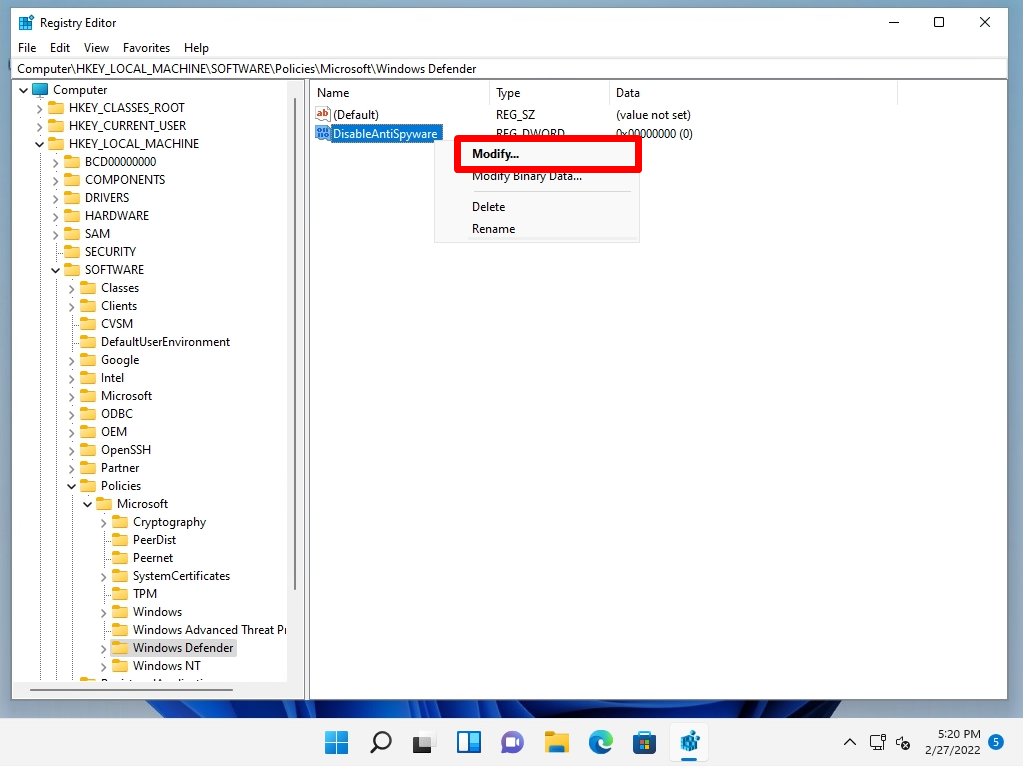The width and height of the screenshot is (1023, 766).
Task: Open Widgets from taskbar
Action: tap(468, 742)
